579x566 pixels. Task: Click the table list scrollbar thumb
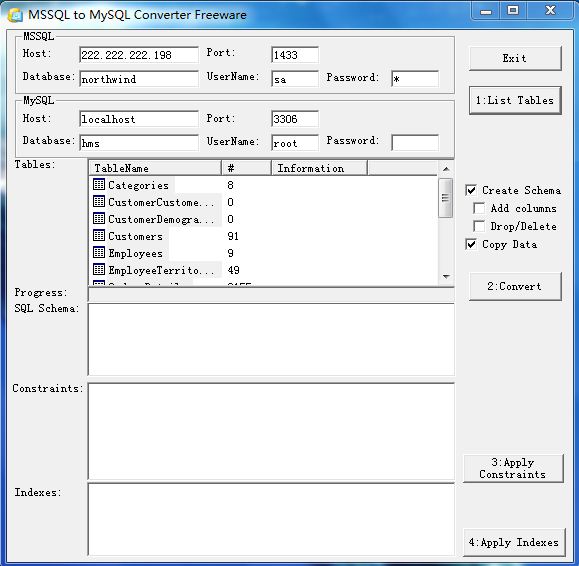[446, 198]
